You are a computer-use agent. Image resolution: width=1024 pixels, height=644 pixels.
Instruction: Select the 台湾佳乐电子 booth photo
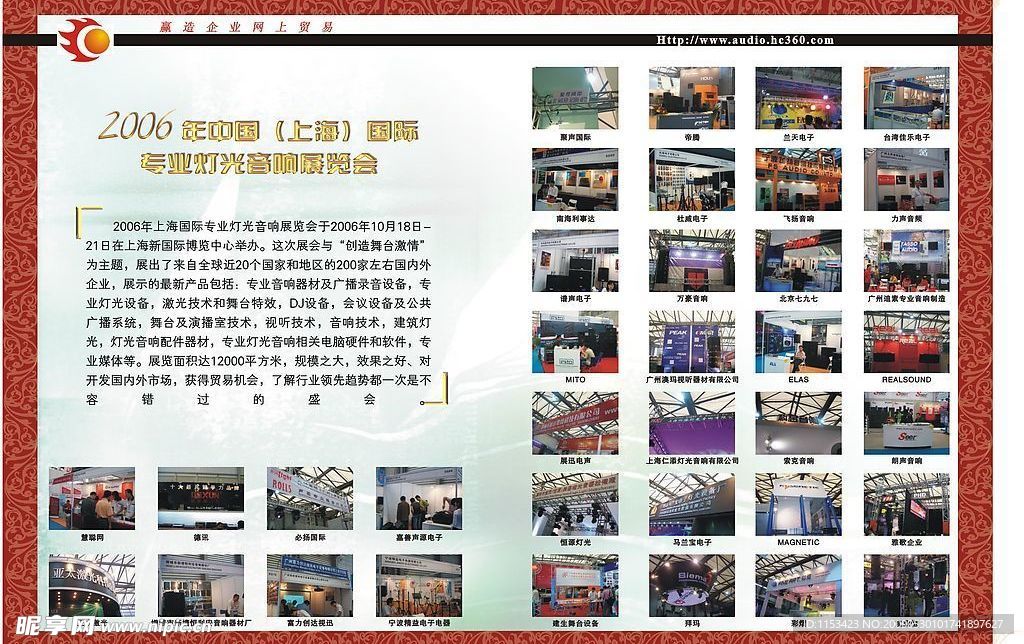906,98
